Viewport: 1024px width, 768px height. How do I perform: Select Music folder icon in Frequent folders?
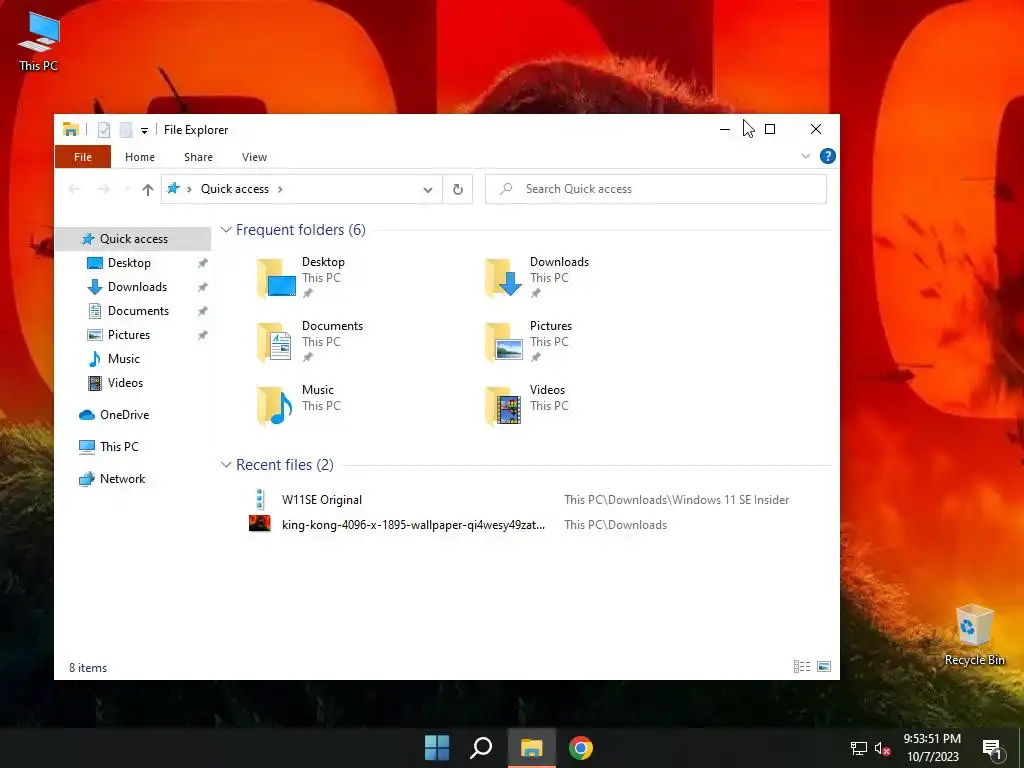pyautogui.click(x=275, y=406)
